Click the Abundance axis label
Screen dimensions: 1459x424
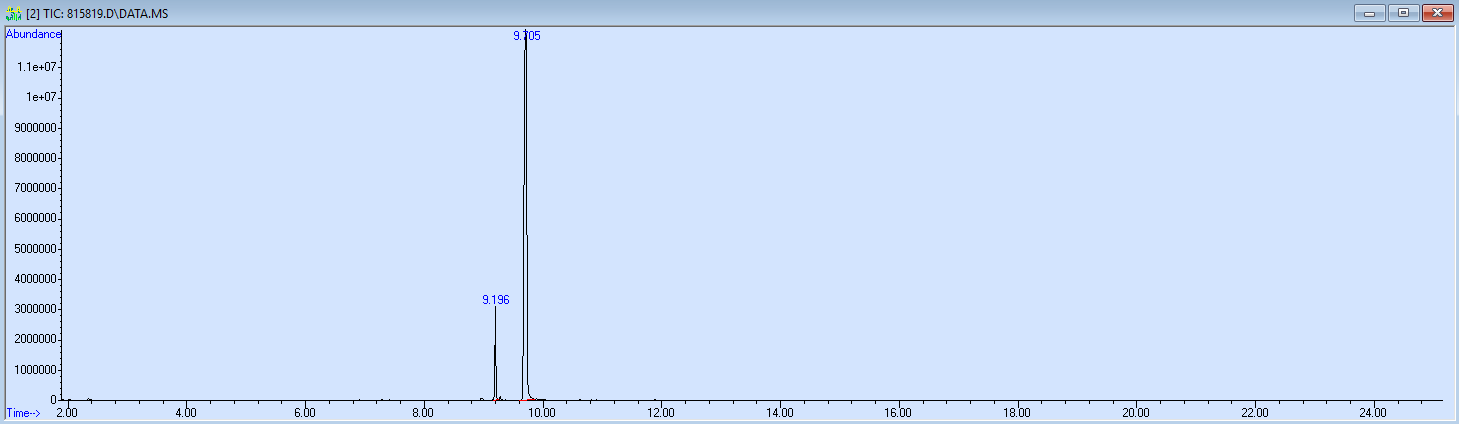coord(33,34)
